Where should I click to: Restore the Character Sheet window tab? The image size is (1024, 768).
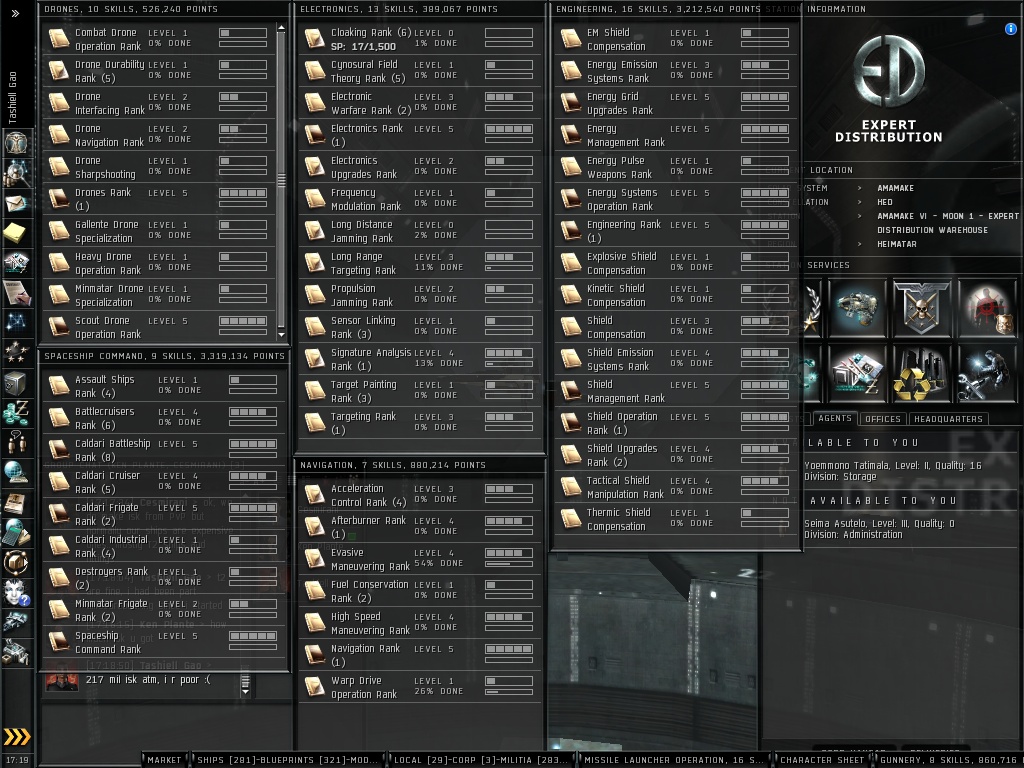click(822, 760)
